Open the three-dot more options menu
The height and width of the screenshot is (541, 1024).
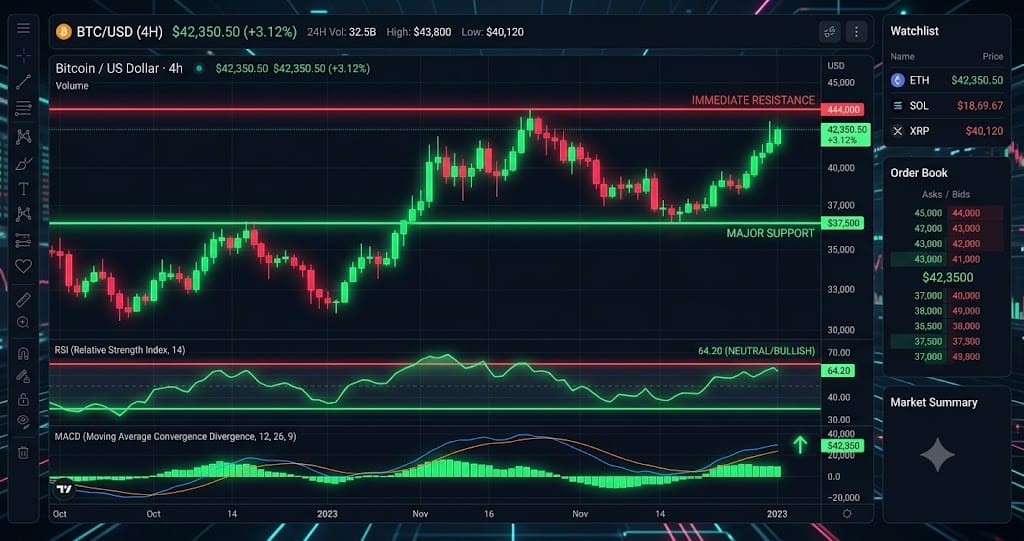coord(856,31)
